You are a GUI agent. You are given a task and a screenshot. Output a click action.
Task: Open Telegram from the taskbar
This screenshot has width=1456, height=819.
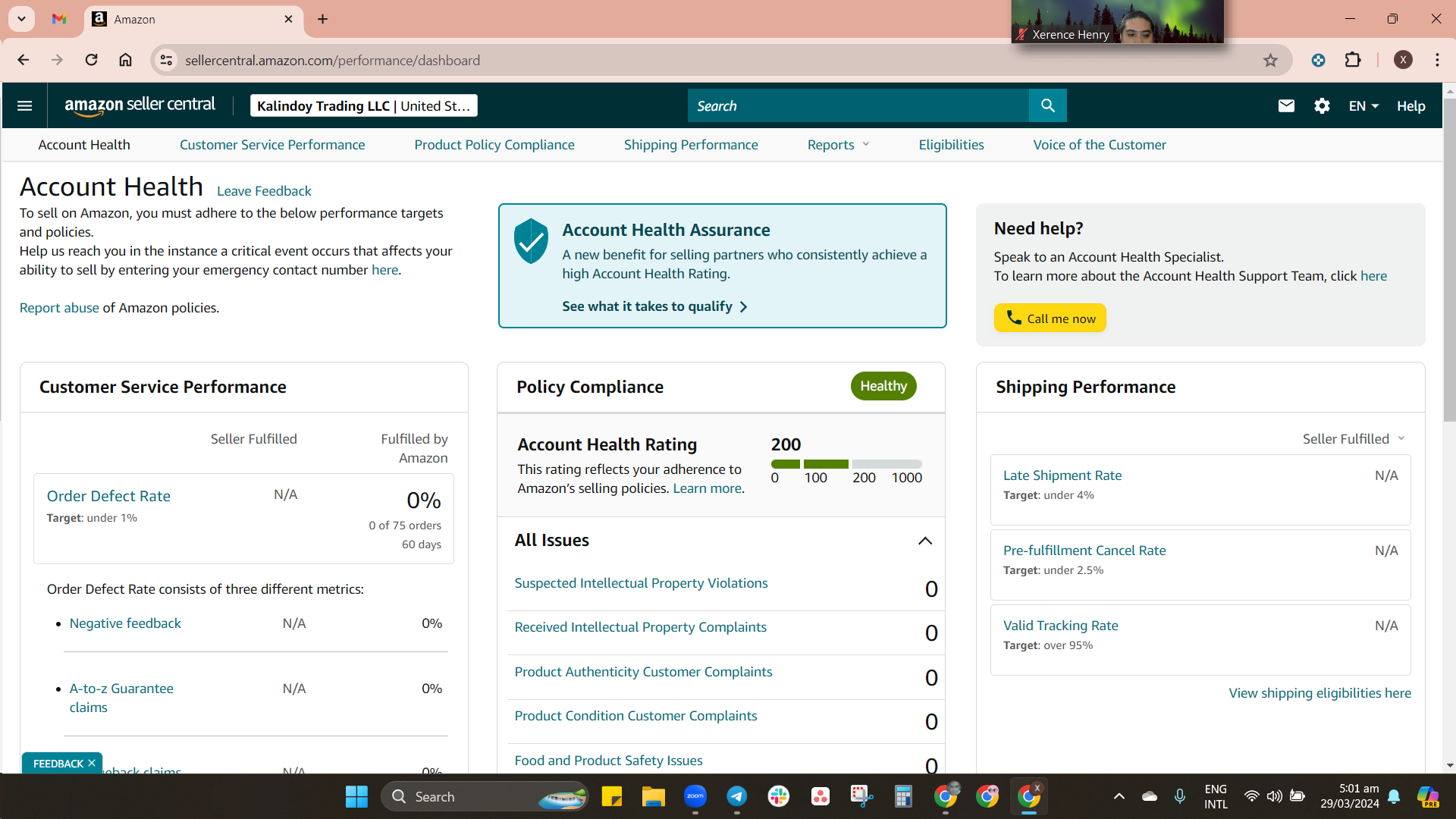coord(736,796)
